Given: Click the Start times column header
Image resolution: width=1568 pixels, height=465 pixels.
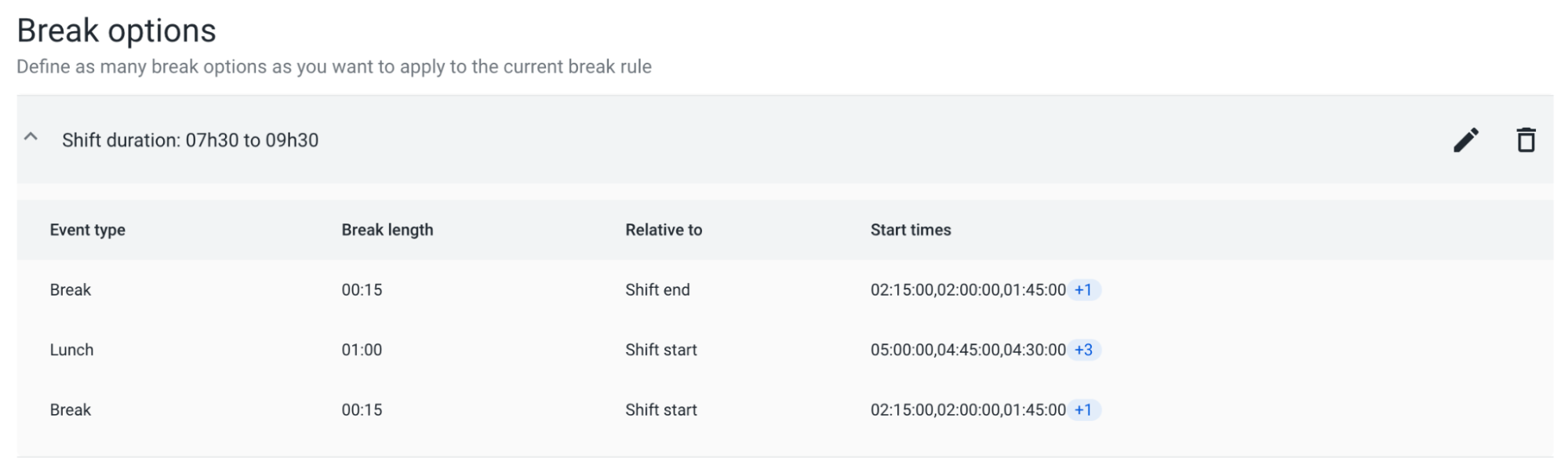Looking at the screenshot, I should click(x=911, y=230).
